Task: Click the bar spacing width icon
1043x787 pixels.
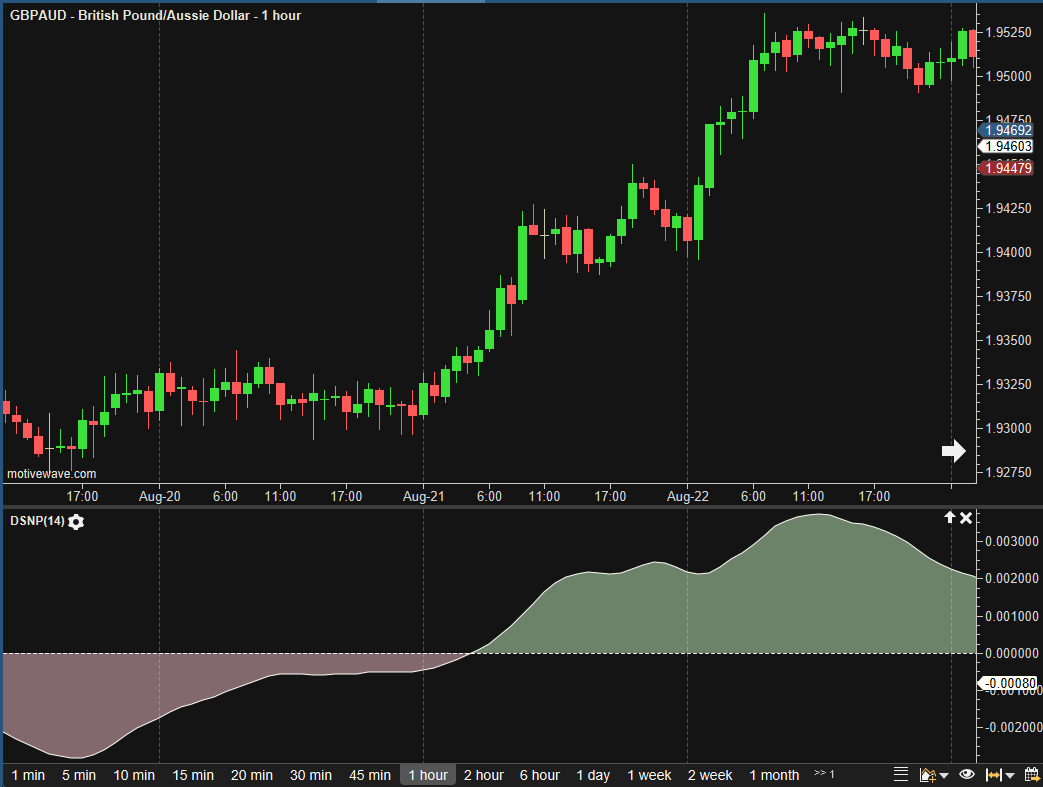Action: click(x=994, y=775)
